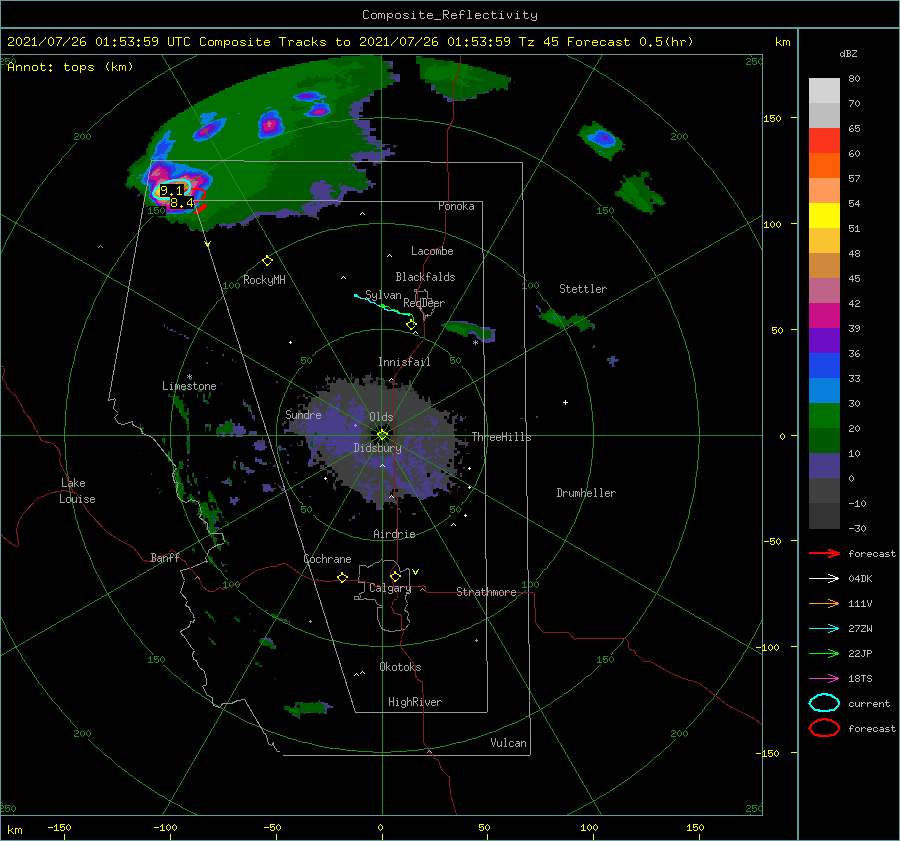Select the cyan 27ZW arrow legend icon
Screen dimensions: 900x841
[x=824, y=629]
